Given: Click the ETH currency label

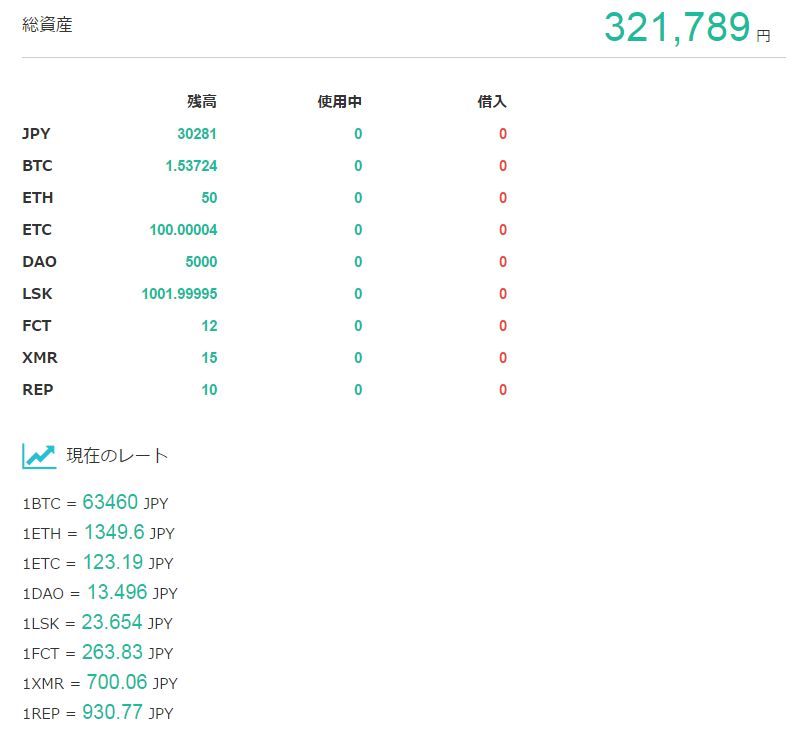Looking at the screenshot, I should click(37, 198).
